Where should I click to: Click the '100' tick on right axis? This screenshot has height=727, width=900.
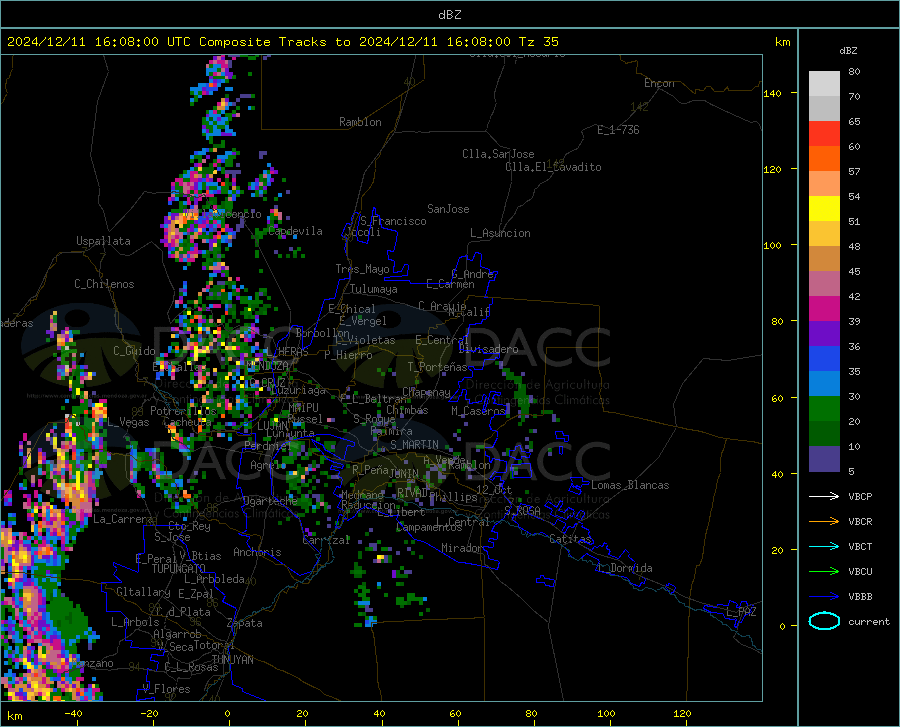[x=772, y=245]
